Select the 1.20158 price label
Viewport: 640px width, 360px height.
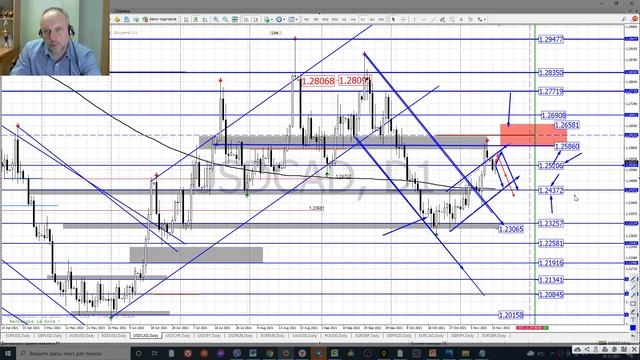tap(511, 315)
